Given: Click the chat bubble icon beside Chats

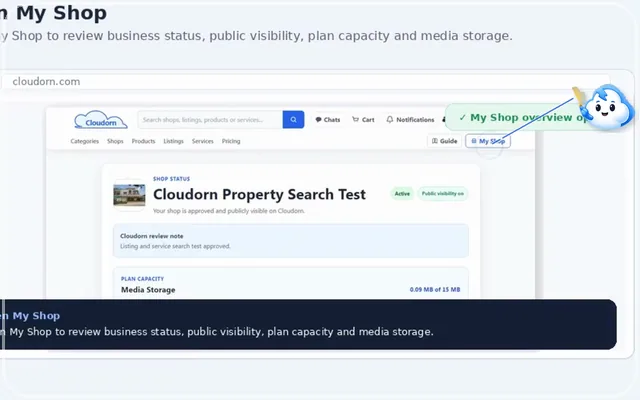Looking at the screenshot, I should [318, 120].
